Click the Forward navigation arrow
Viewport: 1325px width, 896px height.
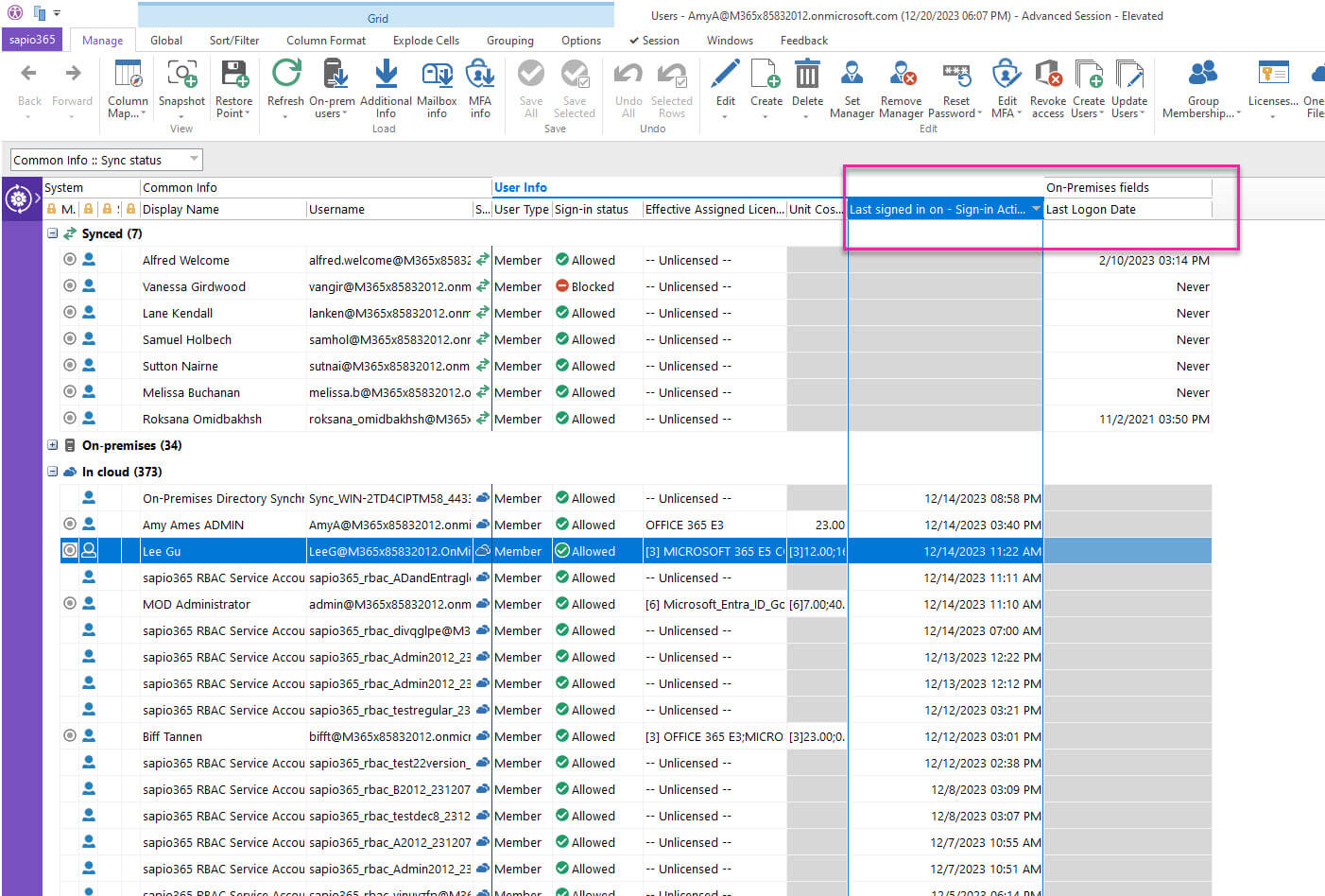click(73, 74)
